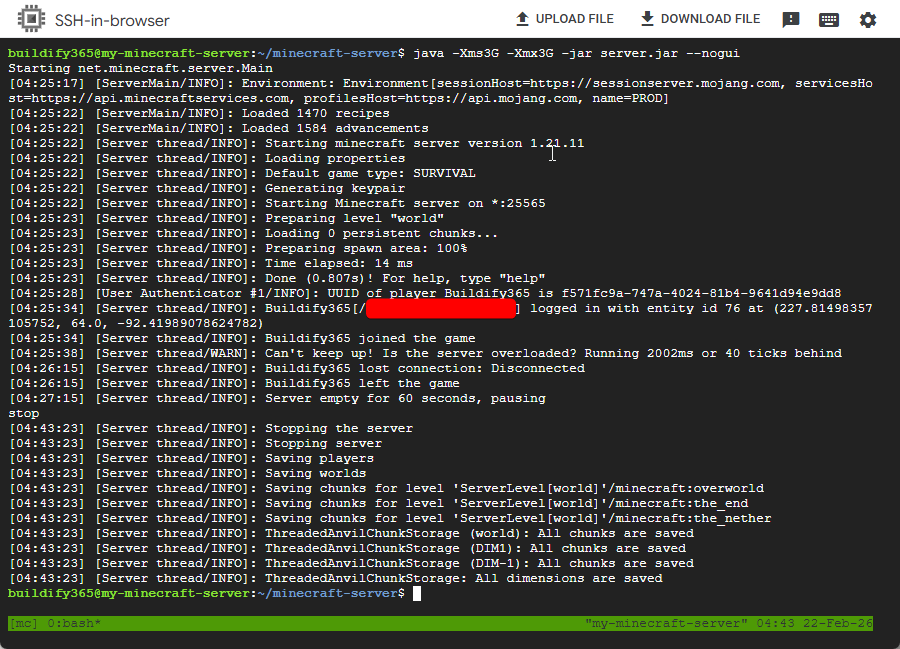The height and width of the screenshot is (649, 900).
Task: Click the 'Loaded 1584 advancements' log line
Action: pos(219,128)
